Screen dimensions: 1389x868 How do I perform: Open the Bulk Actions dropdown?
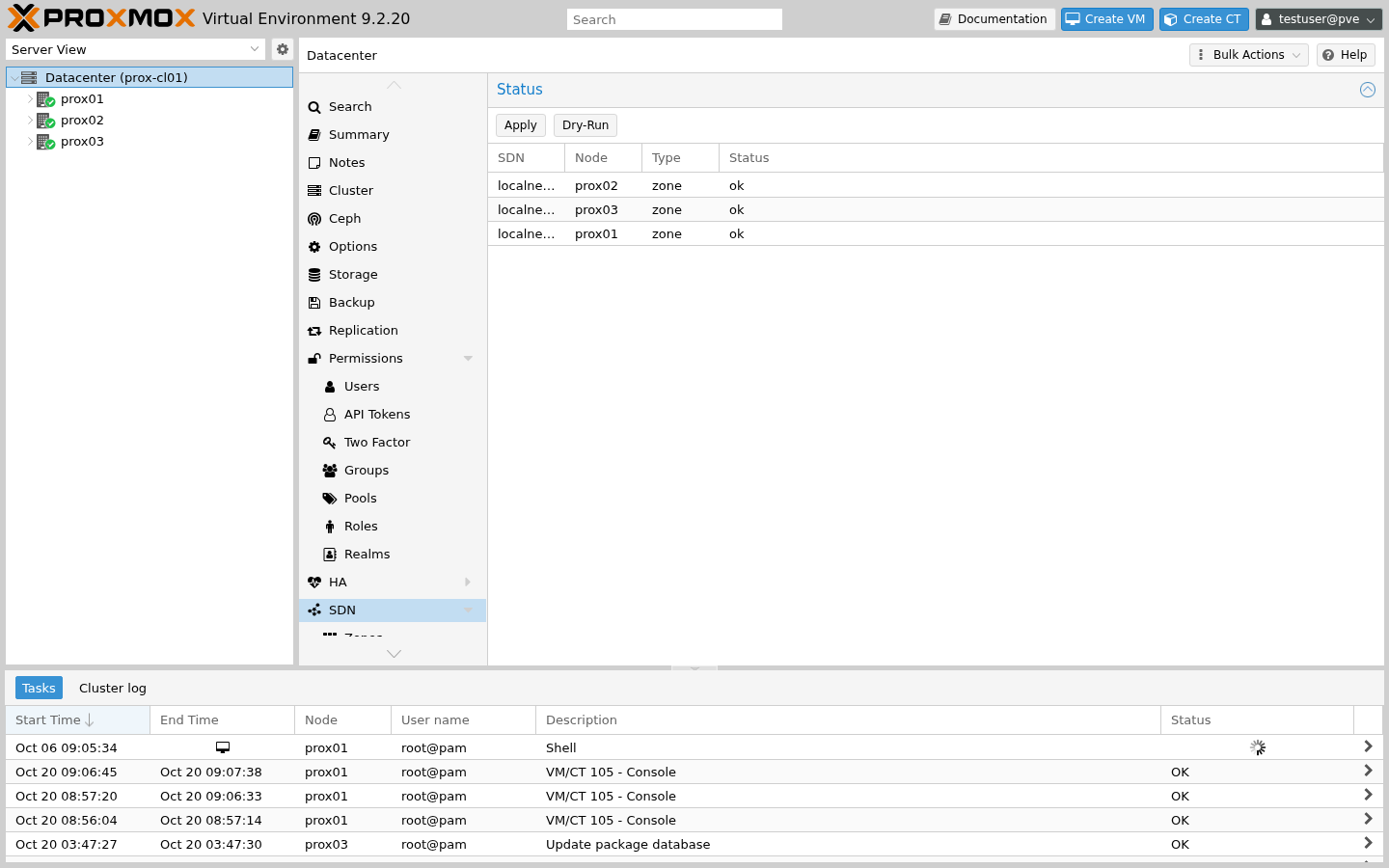tap(1249, 55)
